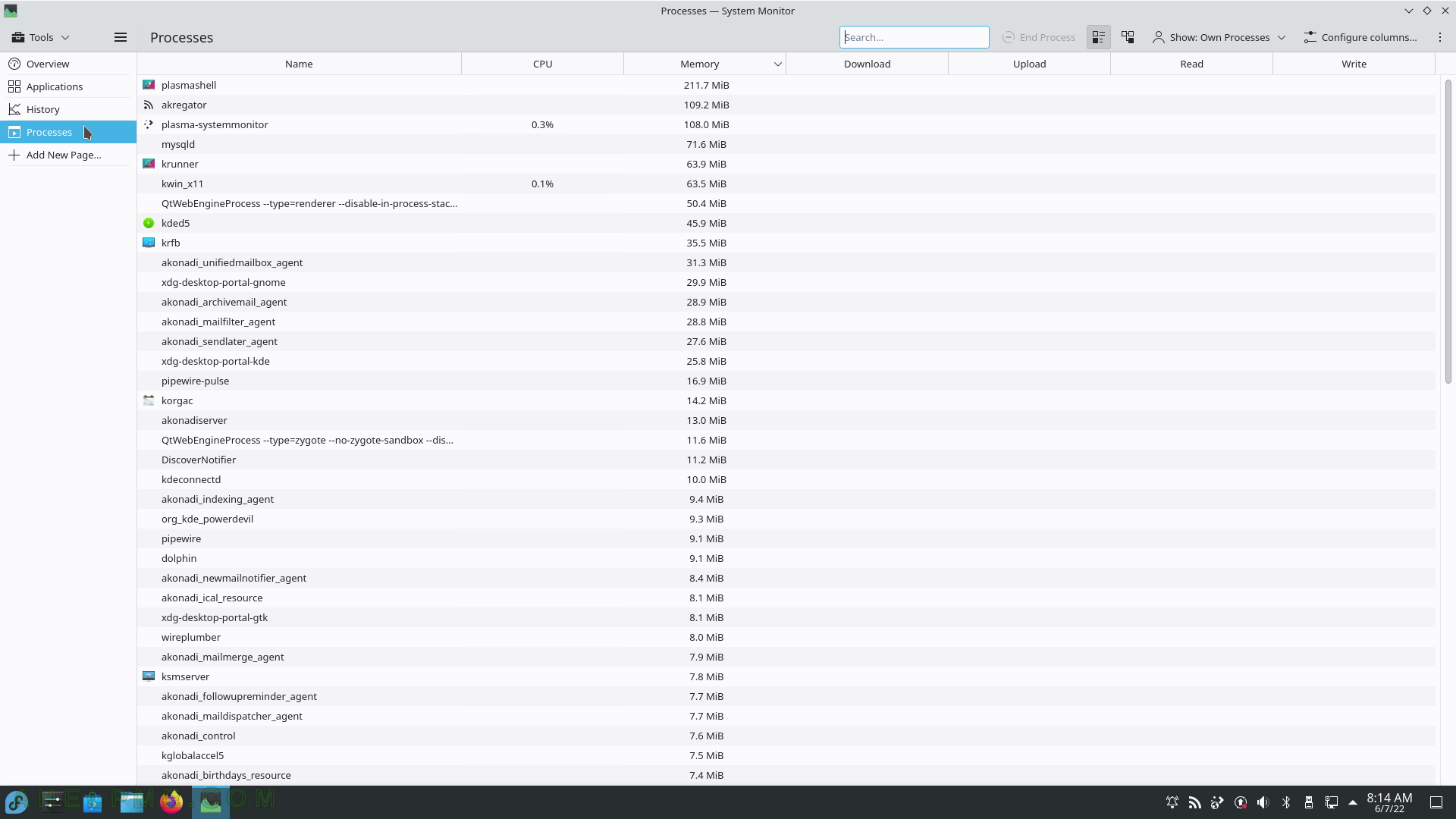This screenshot has width=1456, height=819.
Task: Select the kwin_x11 process row
Action: pos(786,184)
